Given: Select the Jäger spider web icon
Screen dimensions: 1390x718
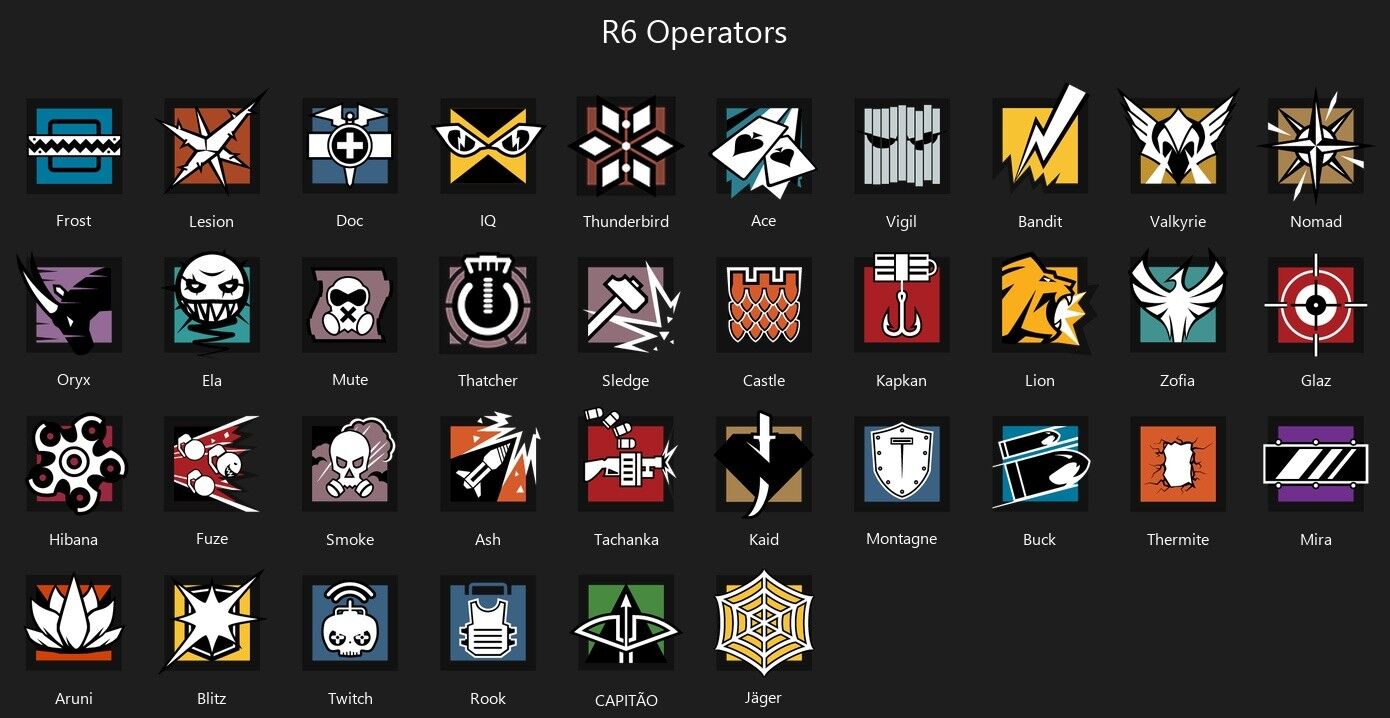Looking at the screenshot, I should coord(764,621).
